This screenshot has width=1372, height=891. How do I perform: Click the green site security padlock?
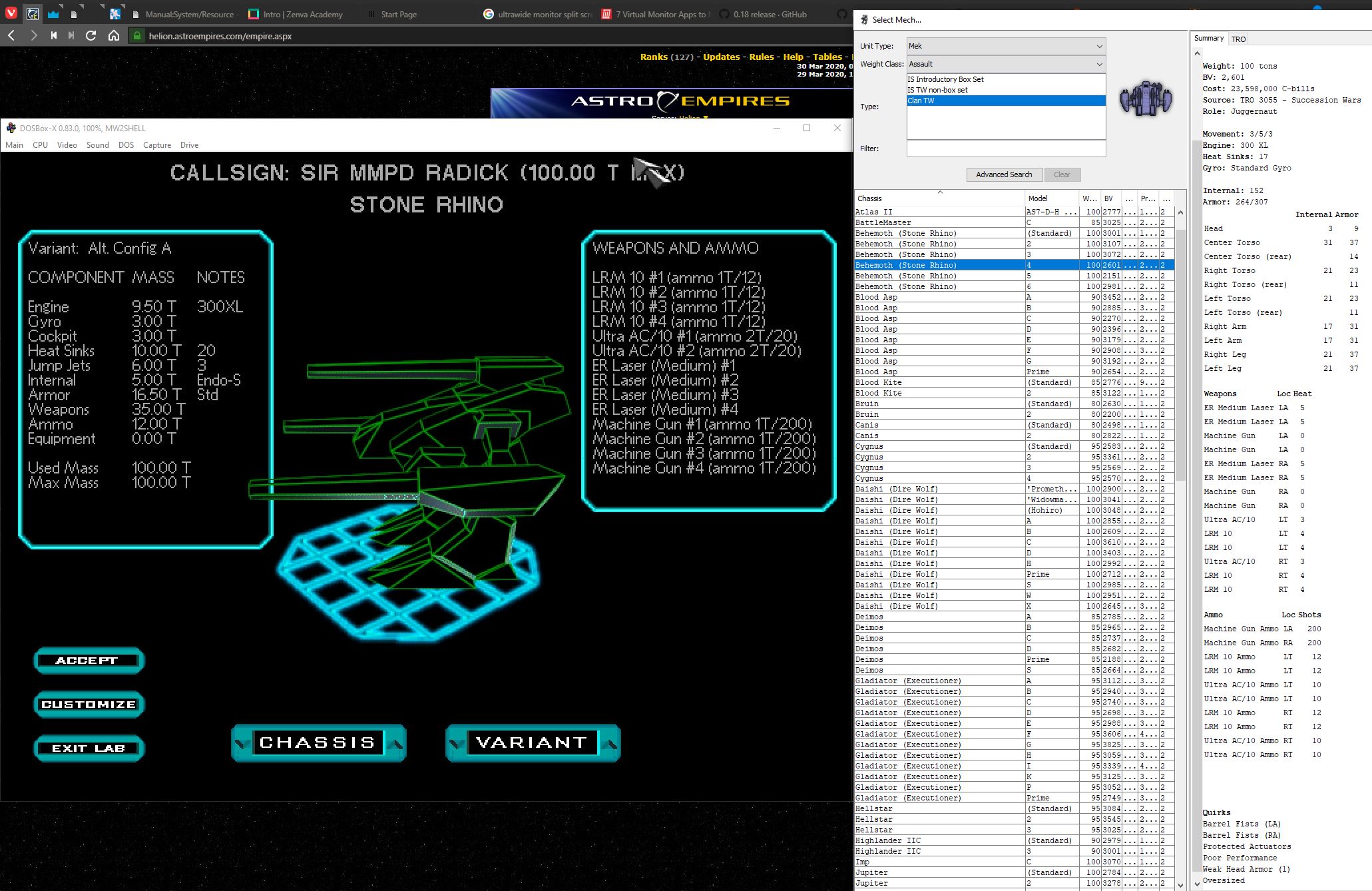(137, 36)
